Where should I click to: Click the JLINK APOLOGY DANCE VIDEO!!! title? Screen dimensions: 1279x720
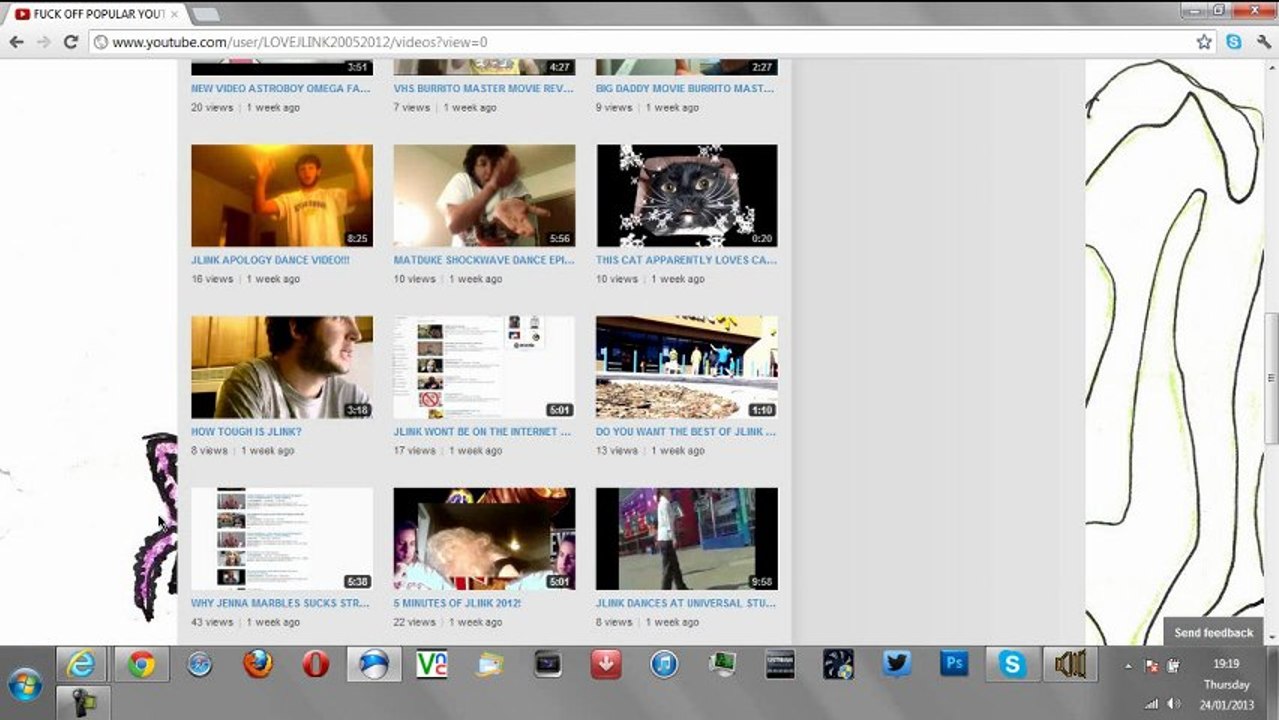[270, 260]
